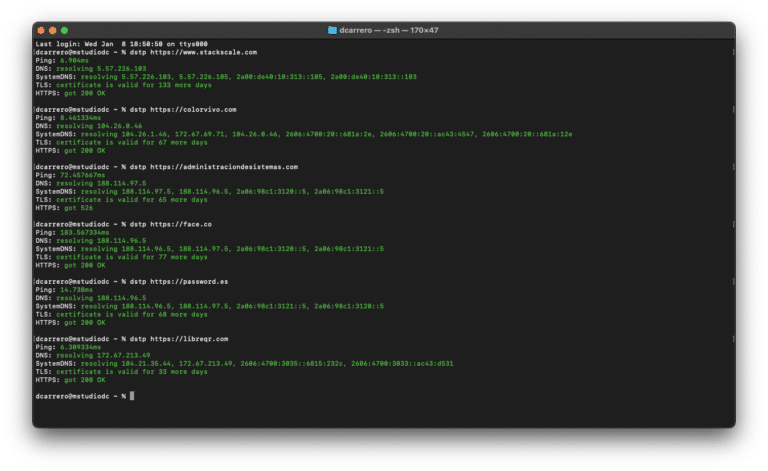Click the https://colorvivo.com URL

[x=193, y=109]
